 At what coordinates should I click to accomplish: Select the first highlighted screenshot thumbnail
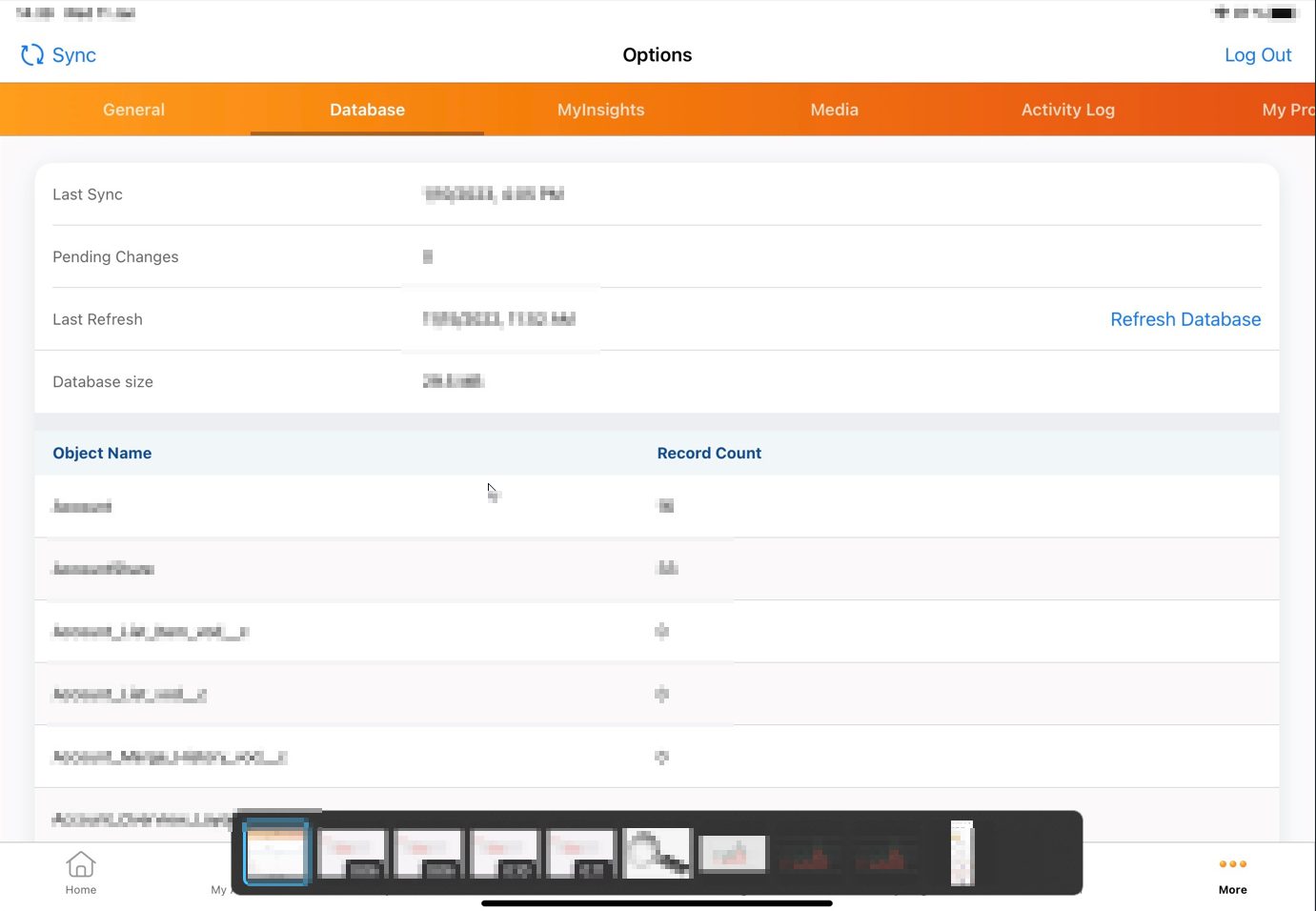[x=276, y=853]
